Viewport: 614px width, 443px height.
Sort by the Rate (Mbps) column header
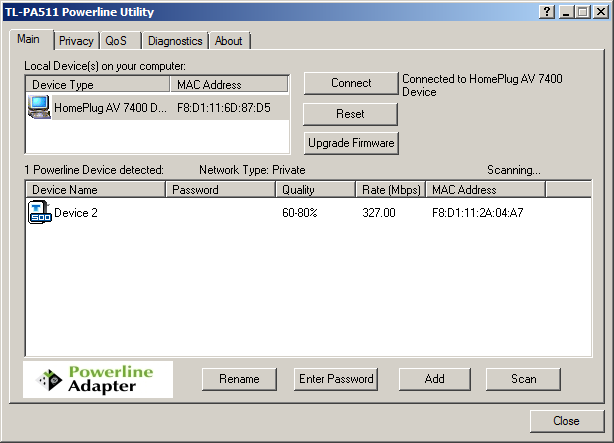[x=391, y=190]
